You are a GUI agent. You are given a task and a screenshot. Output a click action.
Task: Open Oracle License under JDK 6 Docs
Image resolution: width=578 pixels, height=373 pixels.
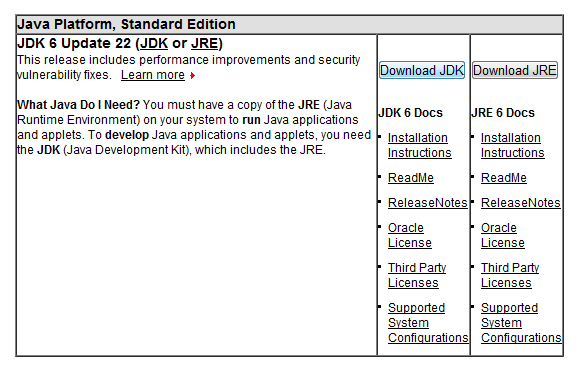pyautogui.click(x=410, y=235)
